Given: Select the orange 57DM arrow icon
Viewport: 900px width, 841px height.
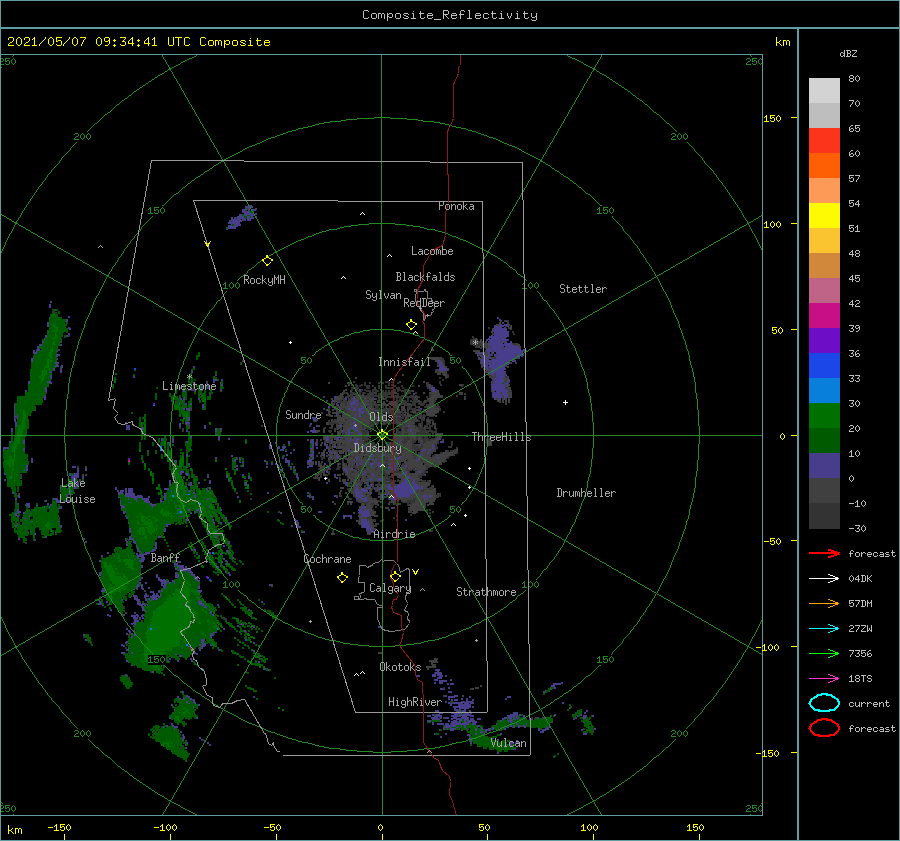Looking at the screenshot, I should pyautogui.click(x=824, y=603).
